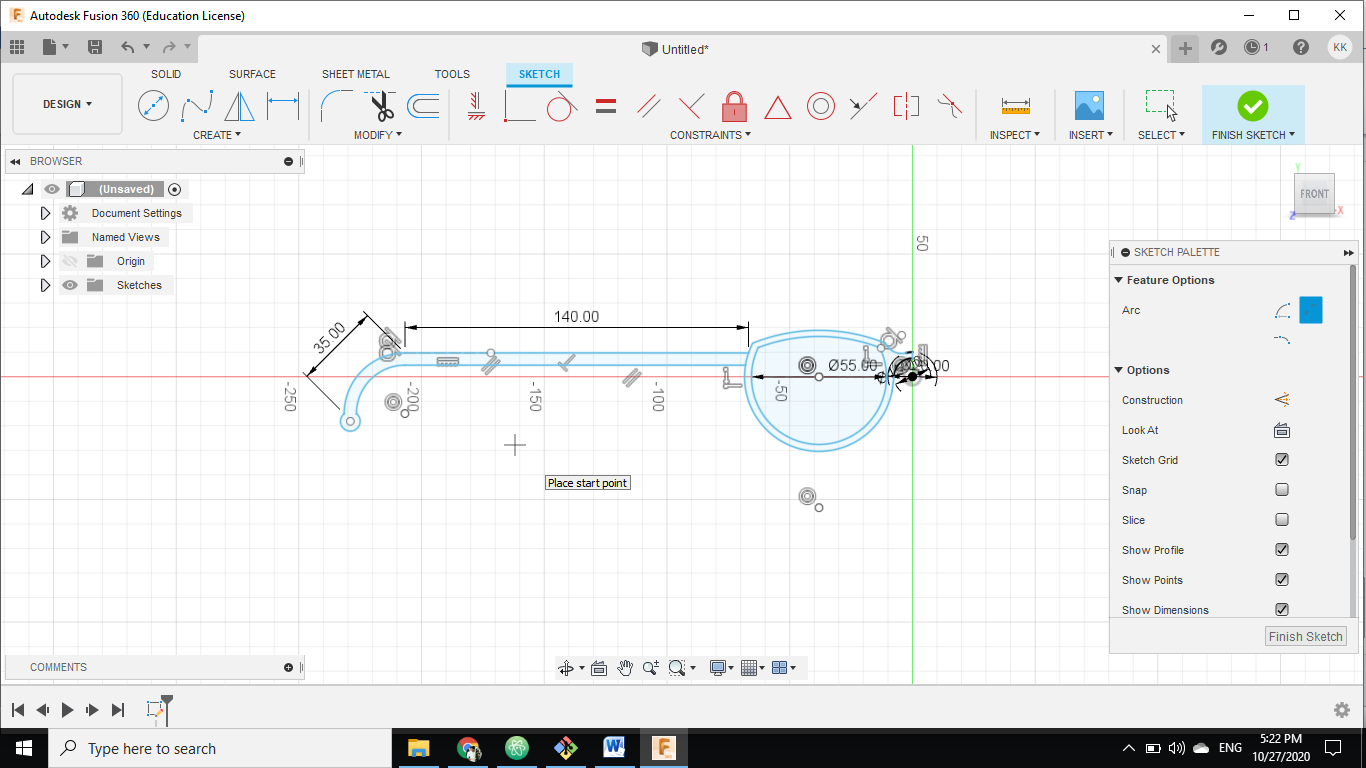Select the Fillet tool in Modify
This screenshot has width=1366, height=768.
click(x=337, y=105)
